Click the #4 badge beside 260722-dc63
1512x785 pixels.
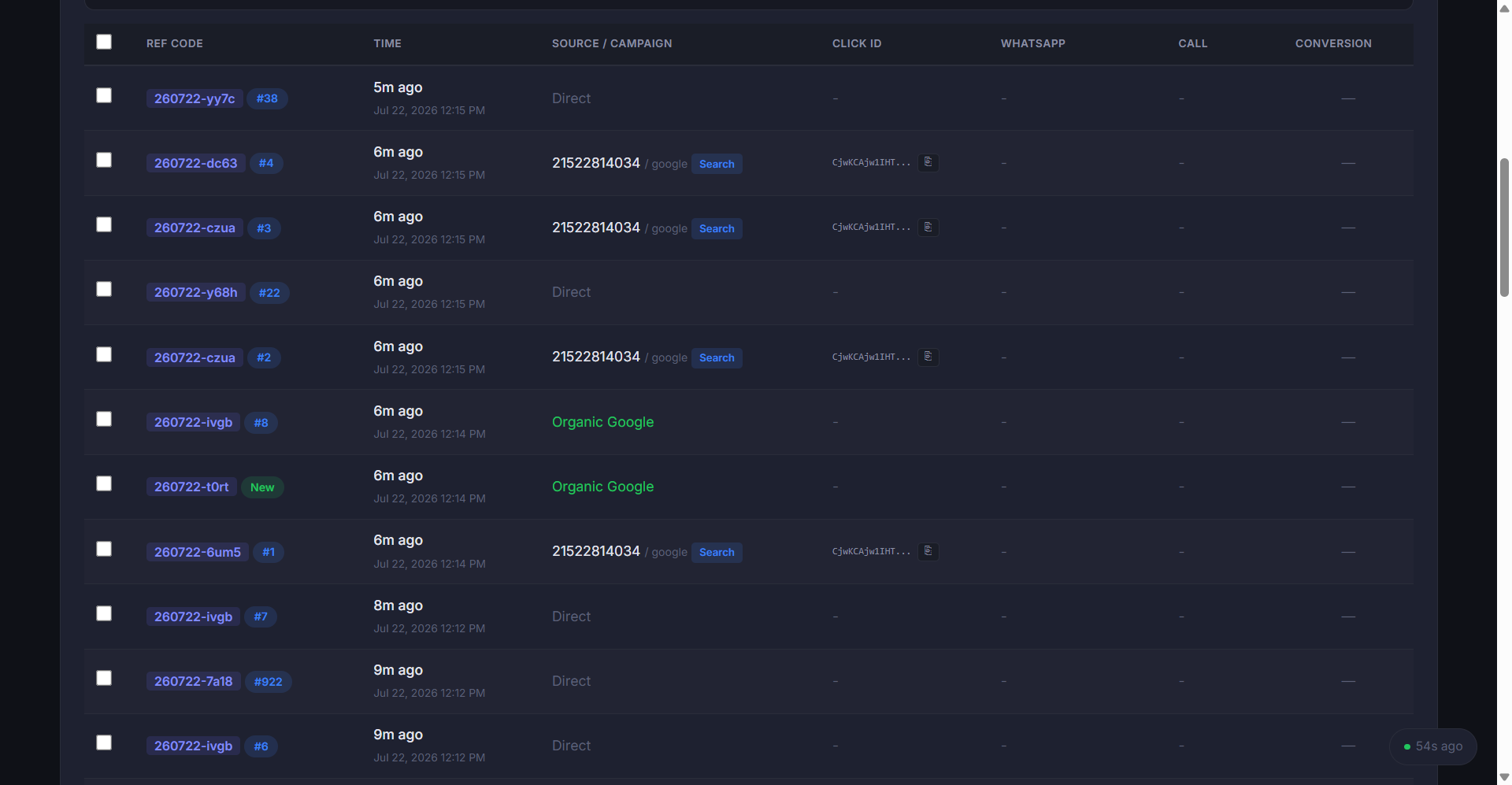point(266,163)
